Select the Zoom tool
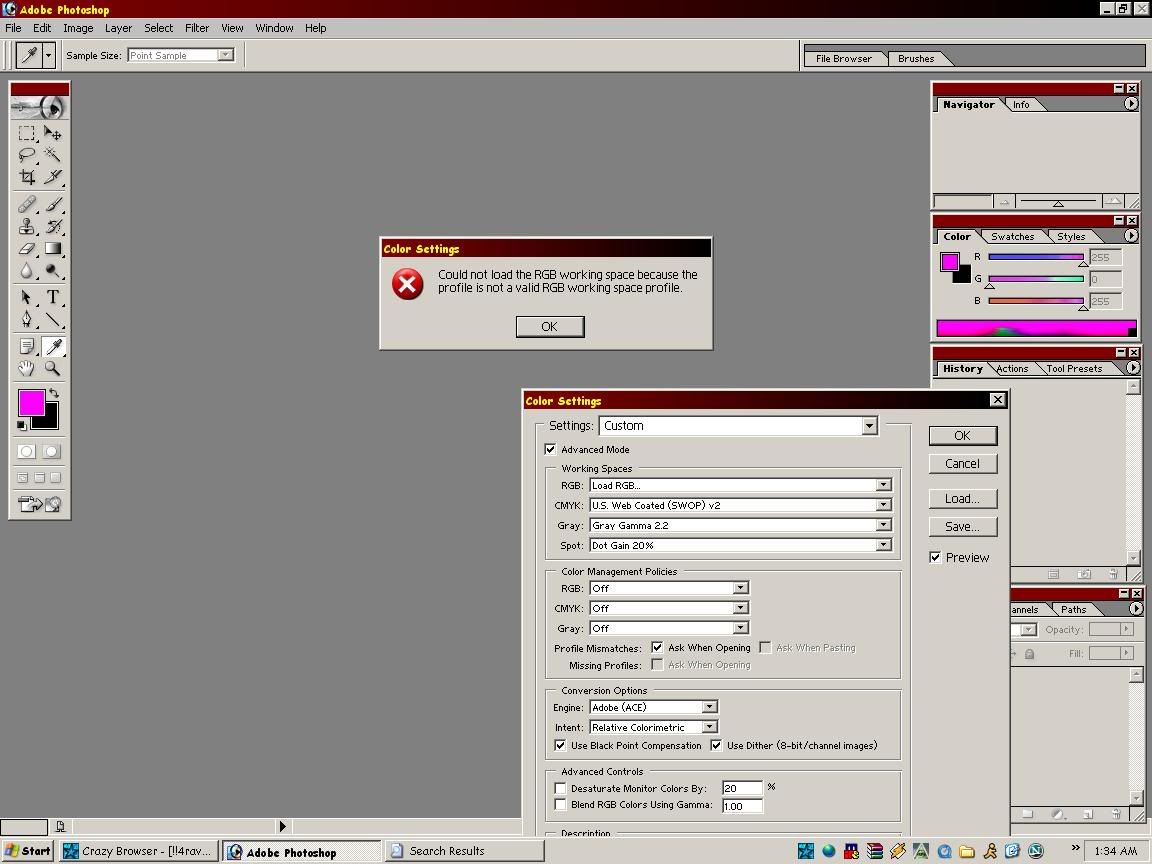This screenshot has width=1152, height=864. pyautogui.click(x=52, y=368)
